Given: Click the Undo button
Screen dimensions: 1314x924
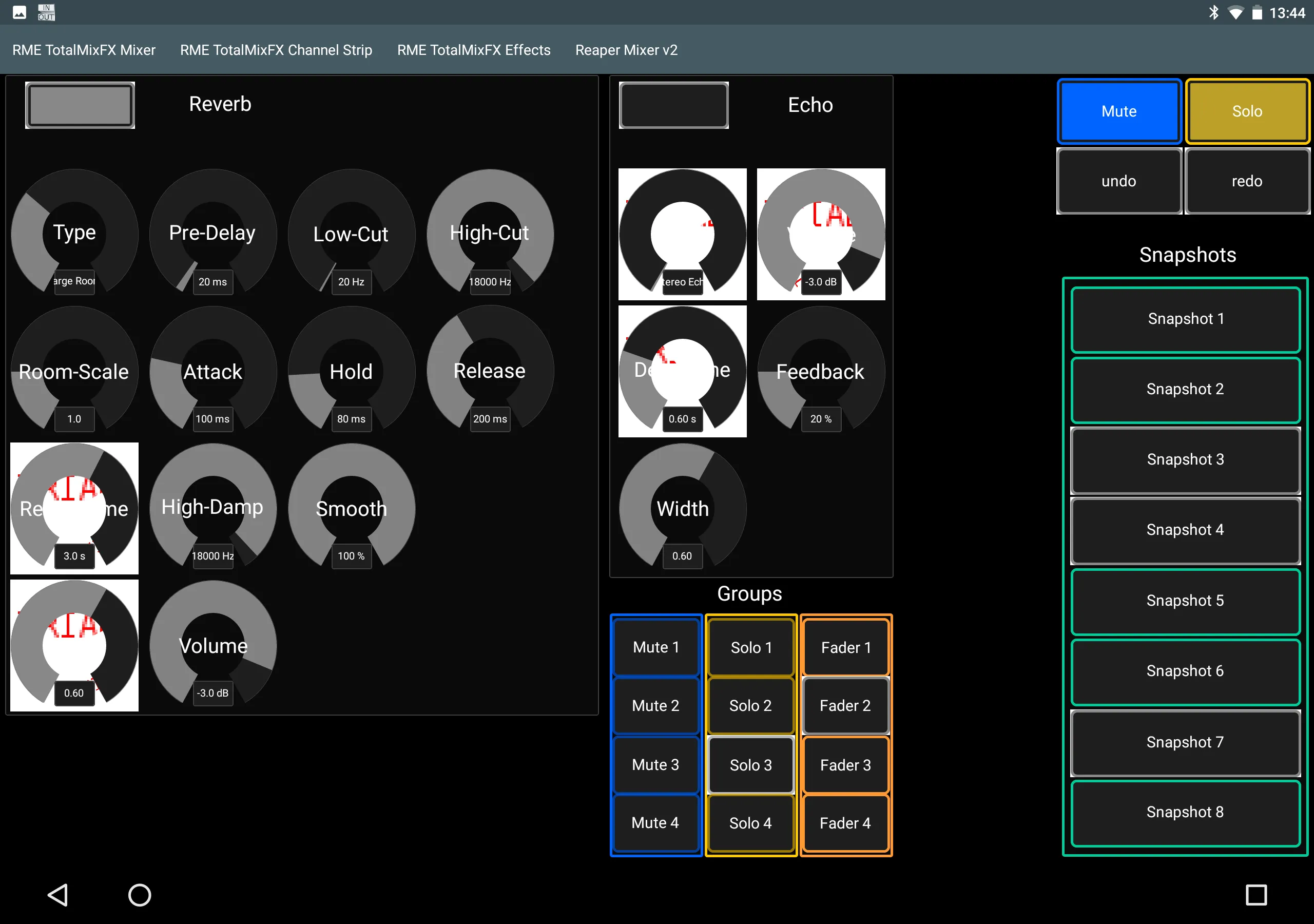Looking at the screenshot, I should 1118,181.
